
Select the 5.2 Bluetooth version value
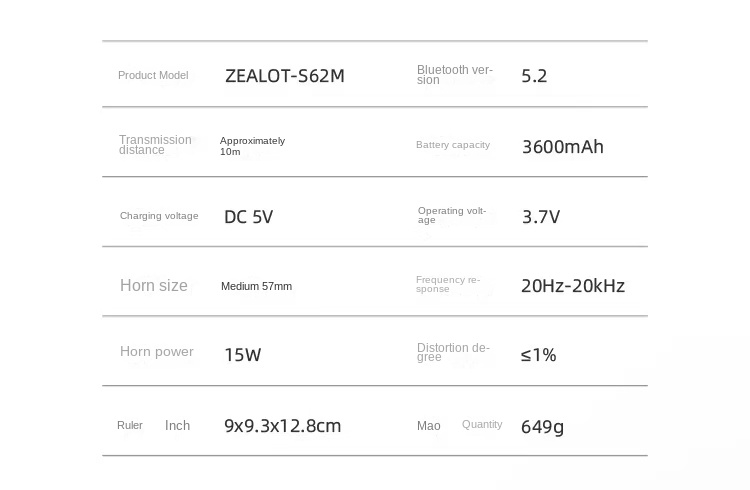coord(534,76)
